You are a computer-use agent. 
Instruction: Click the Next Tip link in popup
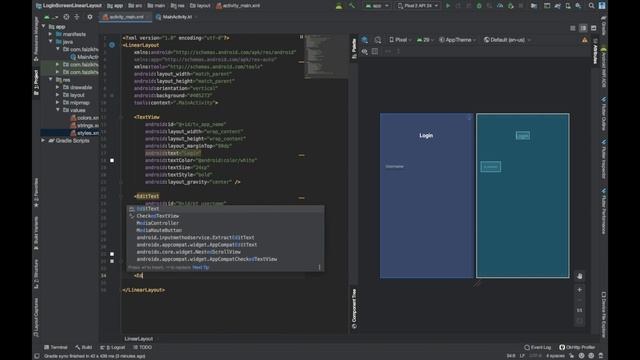pyautogui.click(x=201, y=267)
